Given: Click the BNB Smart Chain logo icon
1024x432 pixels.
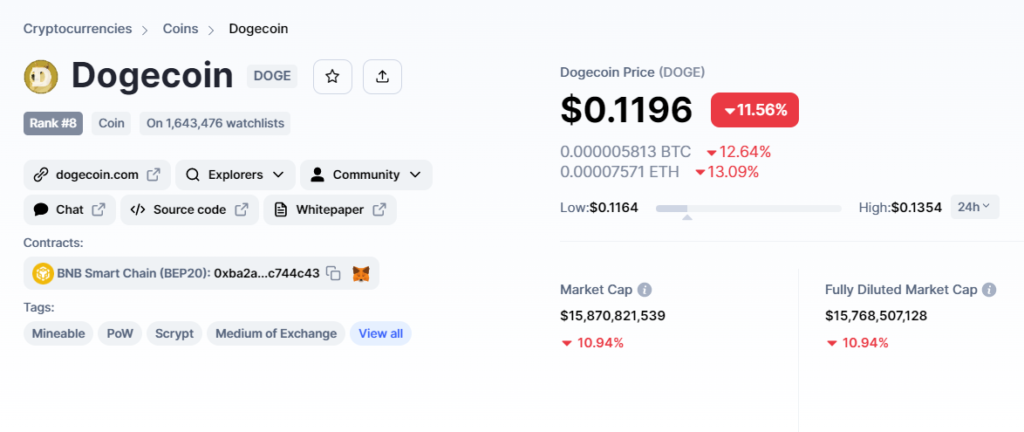Looking at the screenshot, I should [x=43, y=273].
